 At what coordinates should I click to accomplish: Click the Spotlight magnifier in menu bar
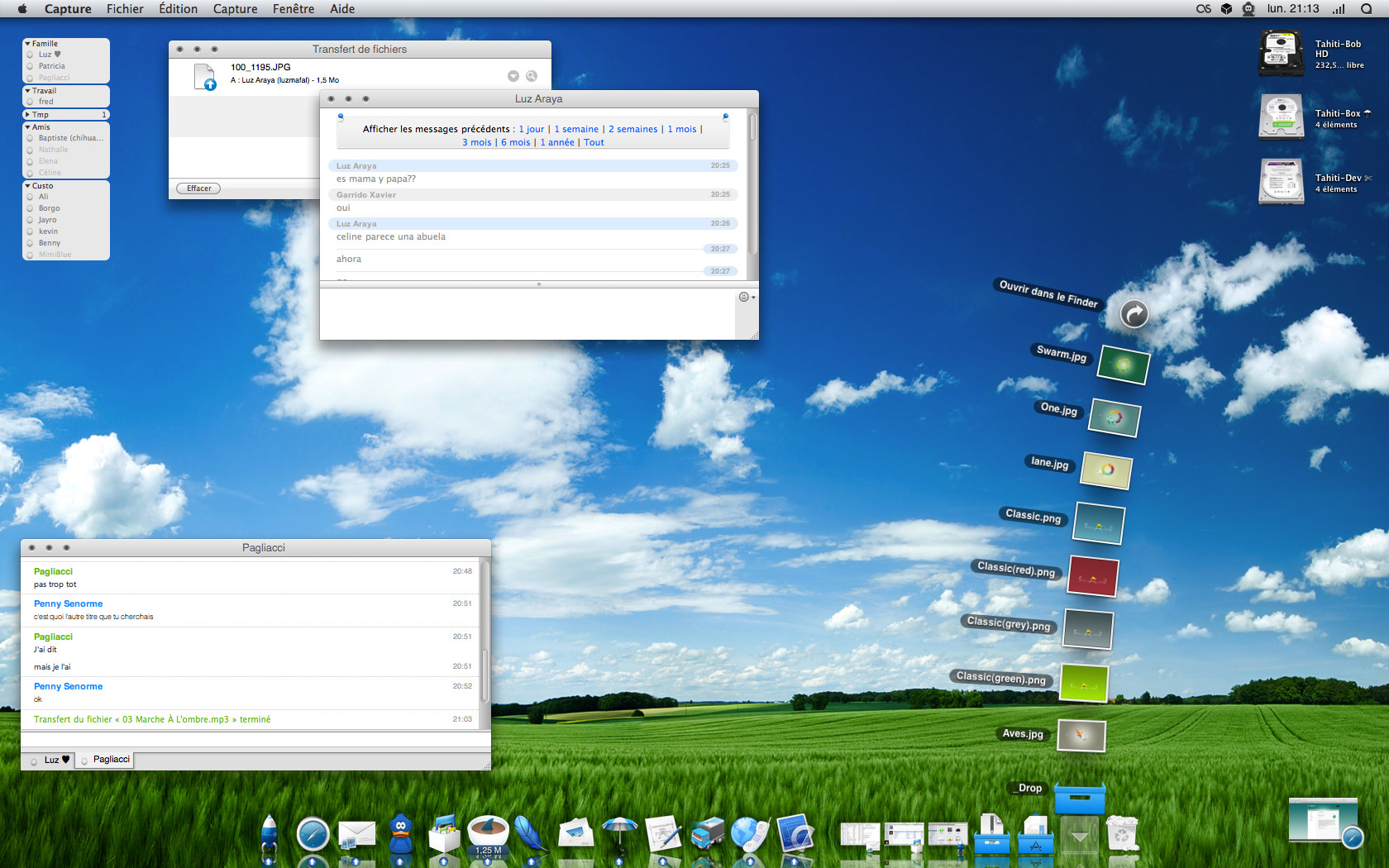(x=1366, y=9)
